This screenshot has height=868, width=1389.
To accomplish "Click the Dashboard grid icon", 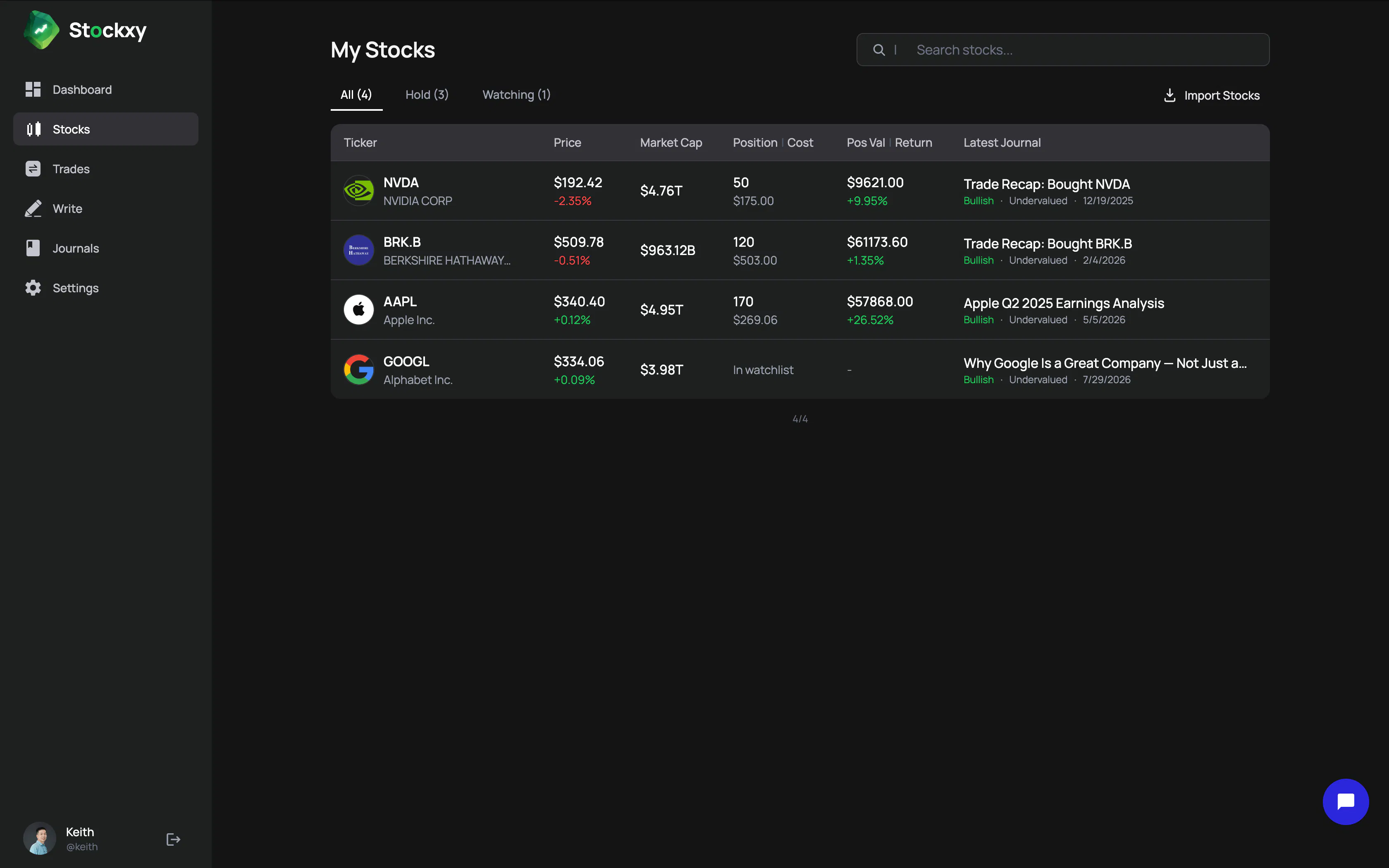I will pos(33,89).
